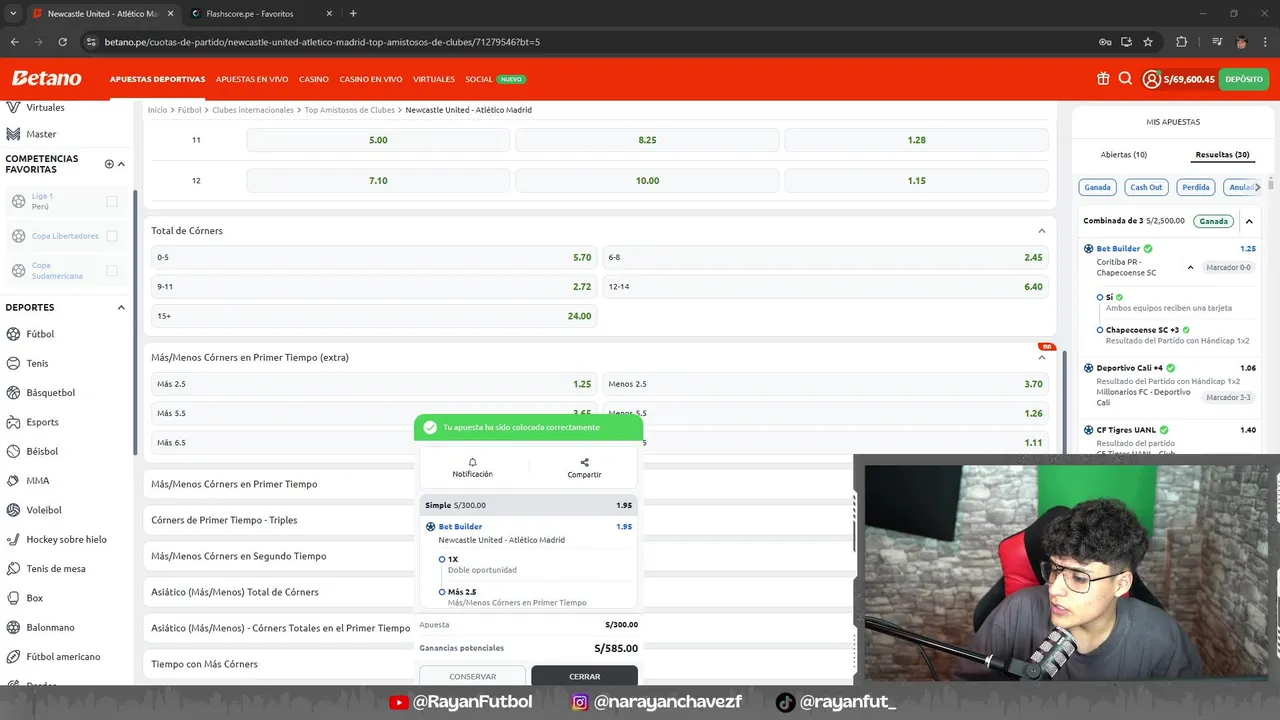Collapse the Combinada de 3 bet

pos(1248,221)
